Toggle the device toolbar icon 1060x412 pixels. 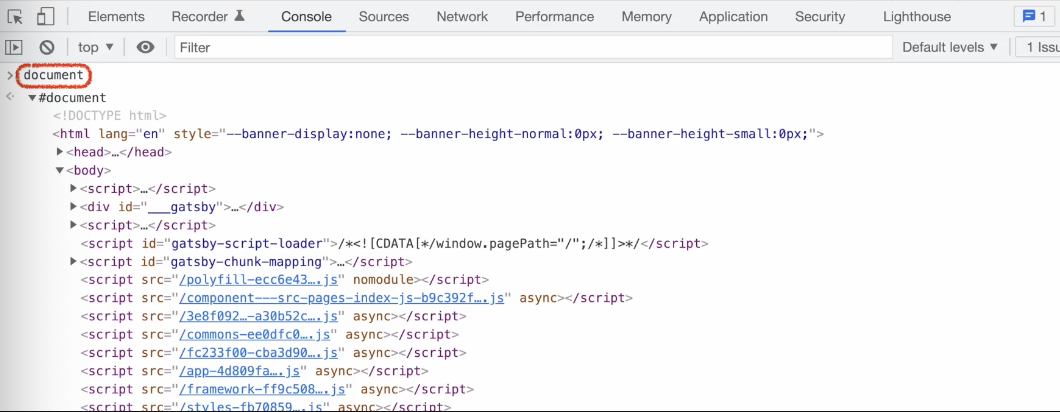pyautogui.click(x=45, y=17)
